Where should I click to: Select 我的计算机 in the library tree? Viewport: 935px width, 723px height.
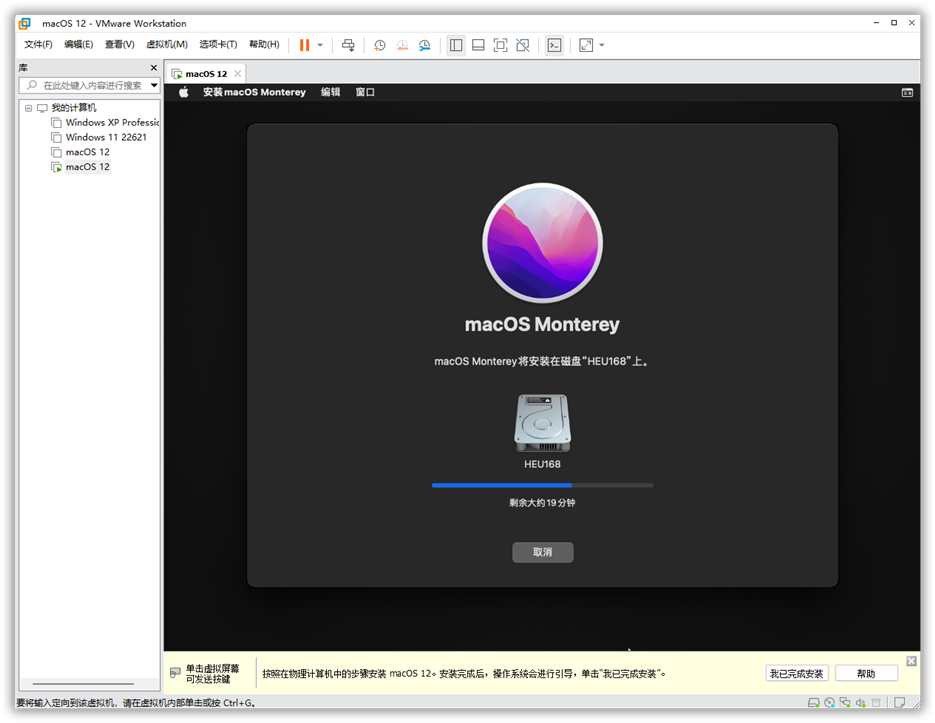pos(74,108)
